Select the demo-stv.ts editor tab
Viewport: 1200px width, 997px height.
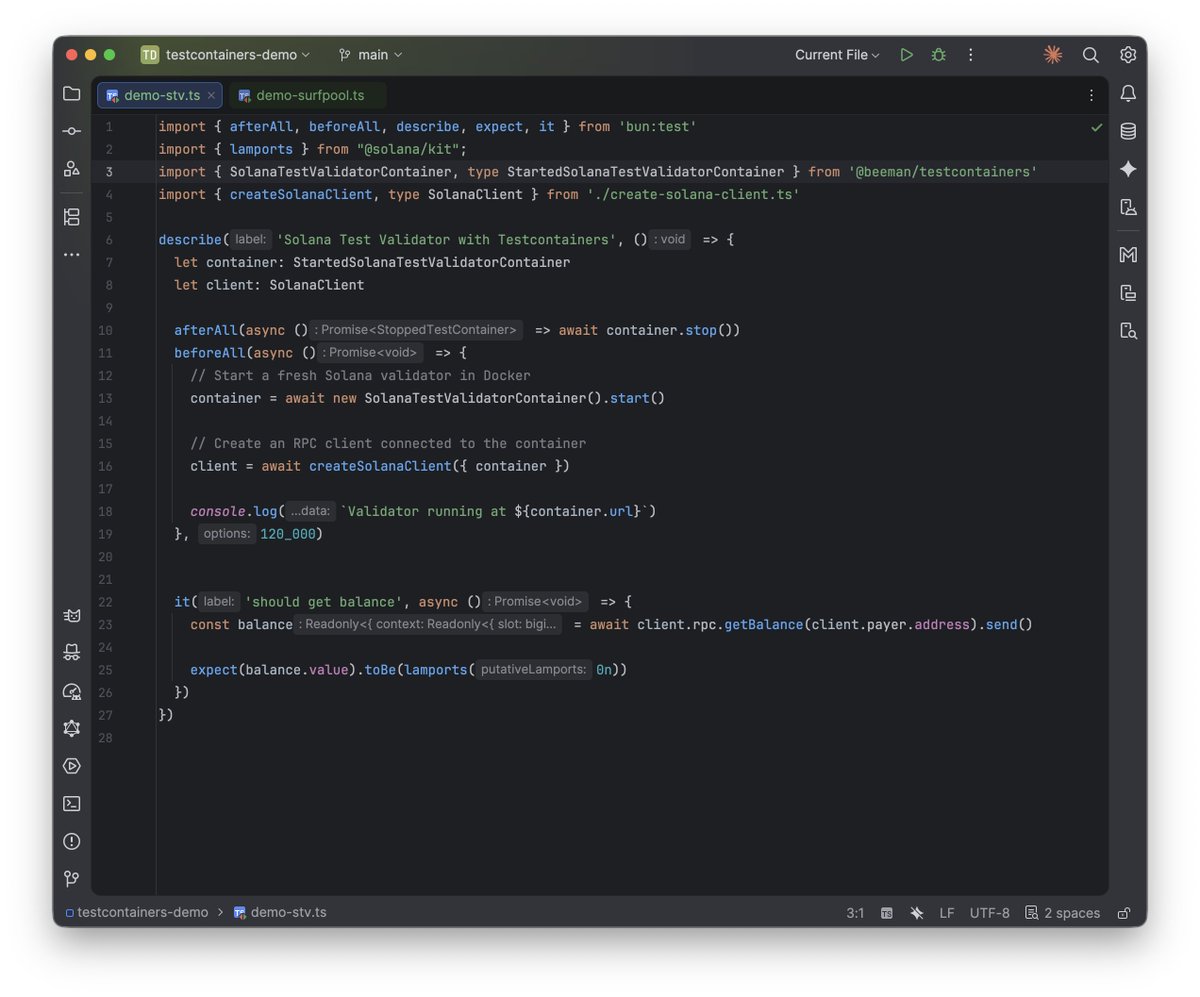161,96
